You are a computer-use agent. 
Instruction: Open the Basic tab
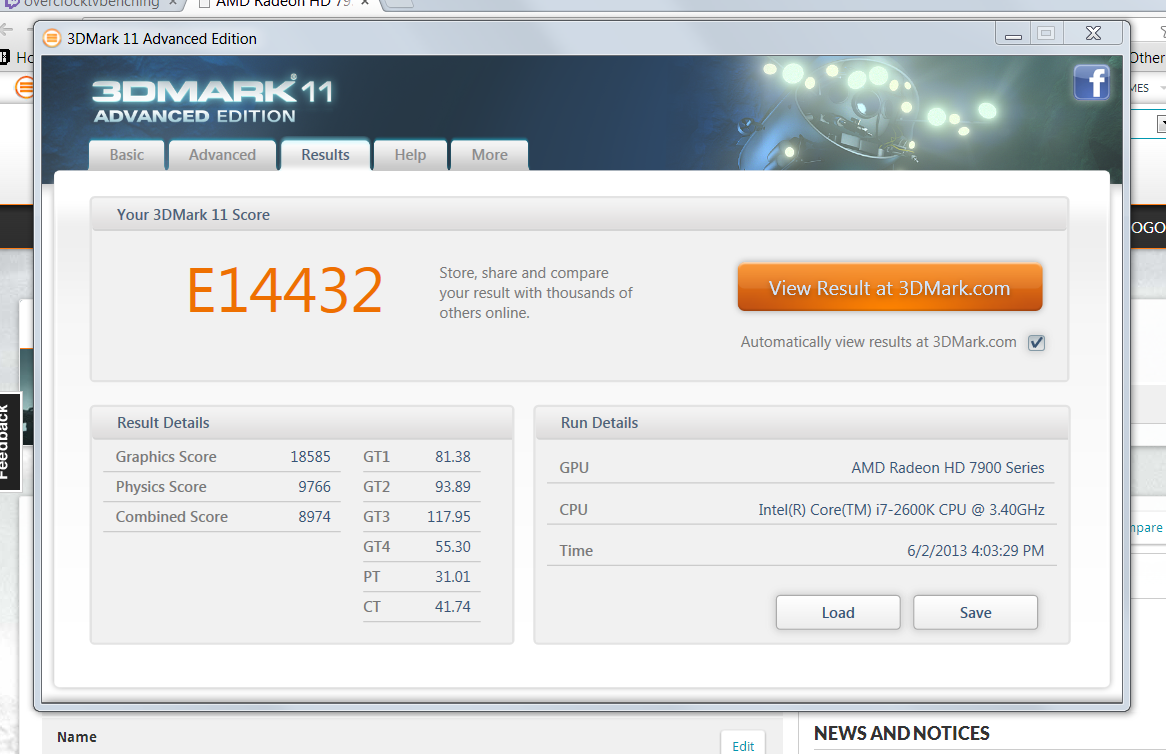[x=126, y=155]
